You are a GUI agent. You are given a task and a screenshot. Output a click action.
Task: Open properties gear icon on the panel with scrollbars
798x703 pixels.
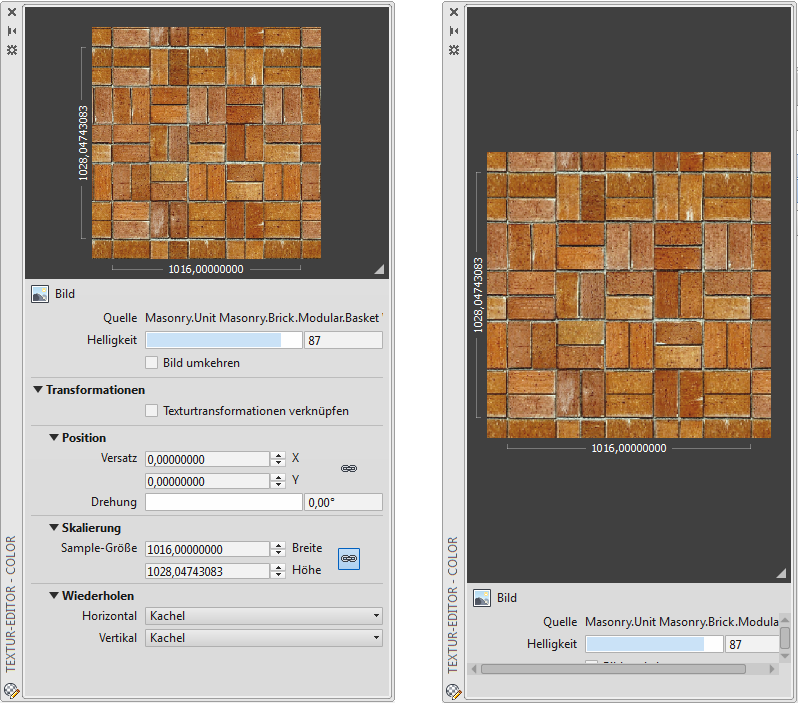pyautogui.click(x=453, y=49)
